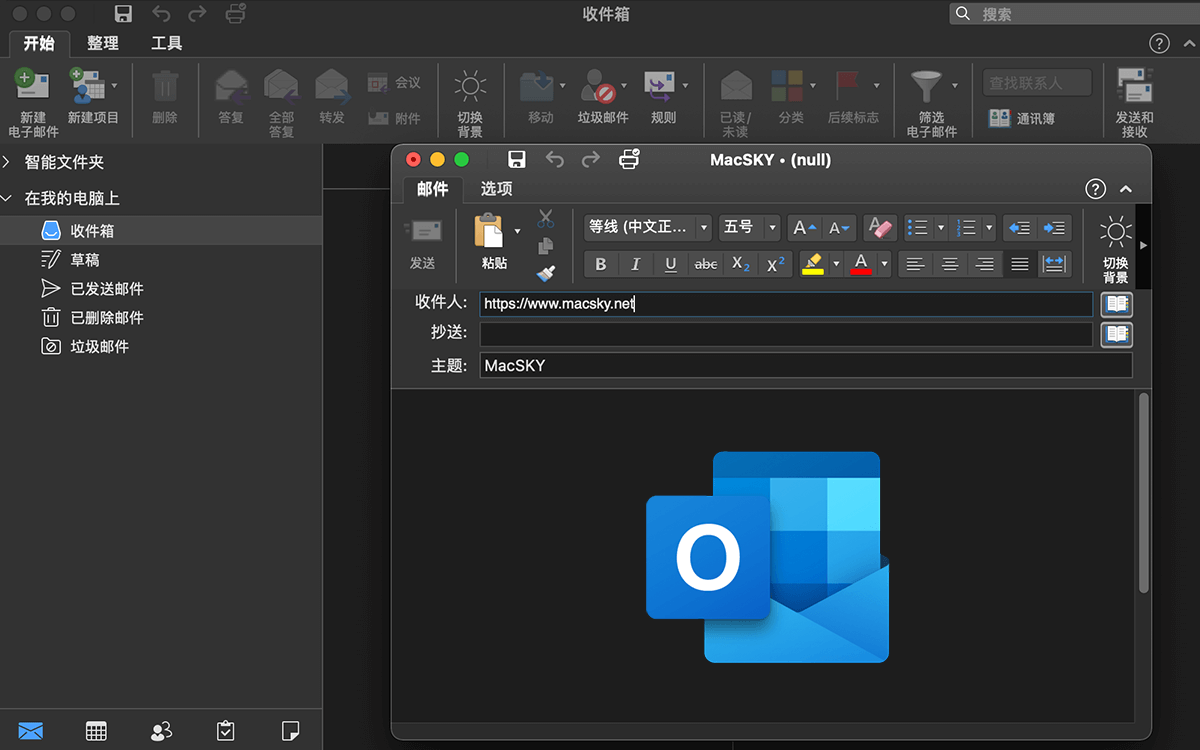Expand the Smart Folders (智能文件夹) group

point(8,162)
